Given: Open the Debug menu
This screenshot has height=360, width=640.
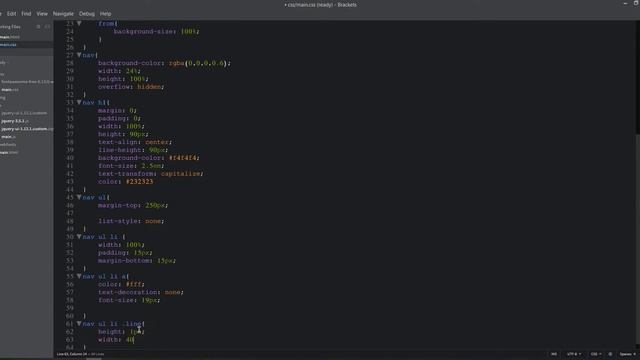Looking at the screenshot, I should (x=87, y=13).
